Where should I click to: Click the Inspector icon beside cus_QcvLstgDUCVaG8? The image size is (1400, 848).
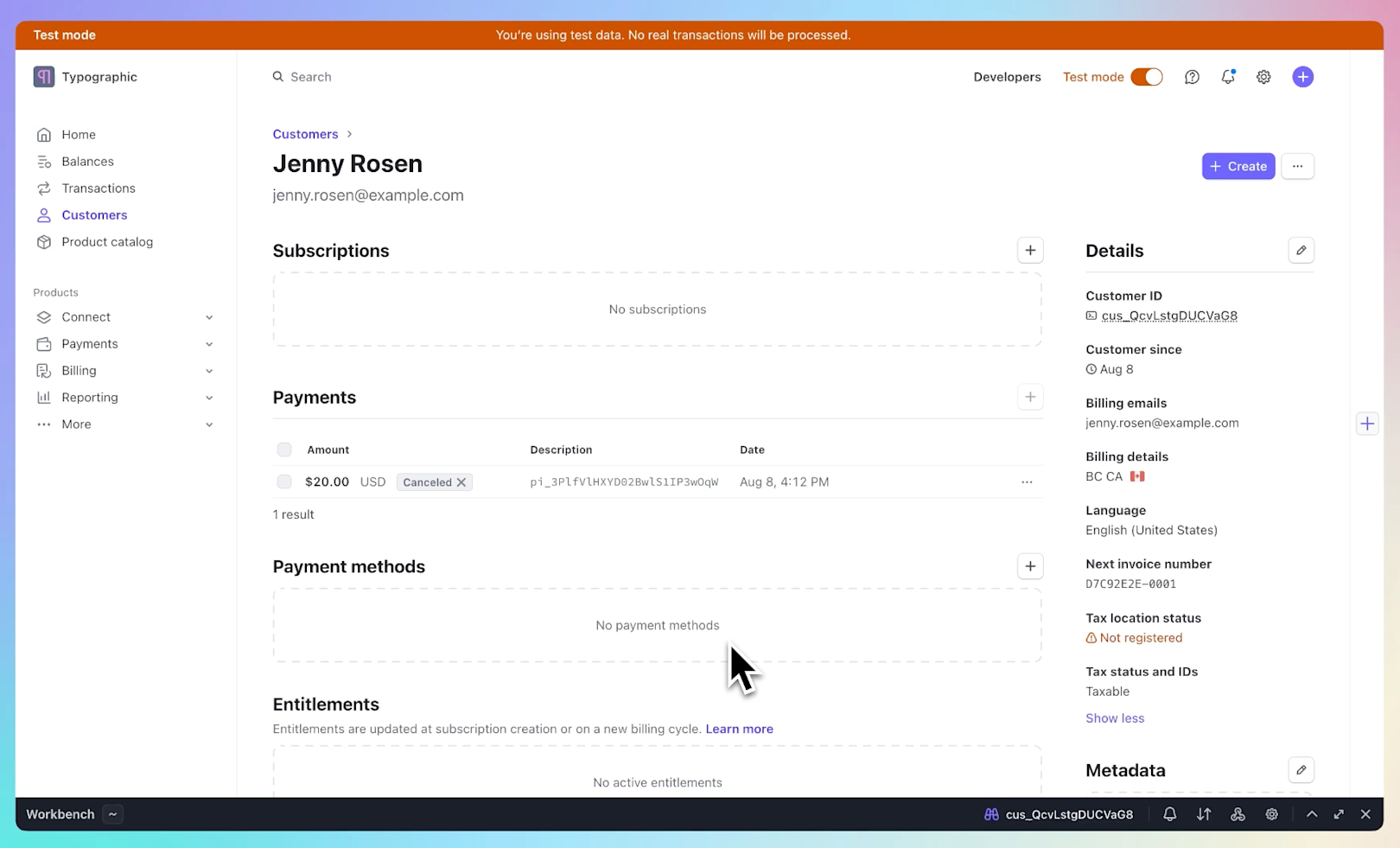click(x=991, y=814)
